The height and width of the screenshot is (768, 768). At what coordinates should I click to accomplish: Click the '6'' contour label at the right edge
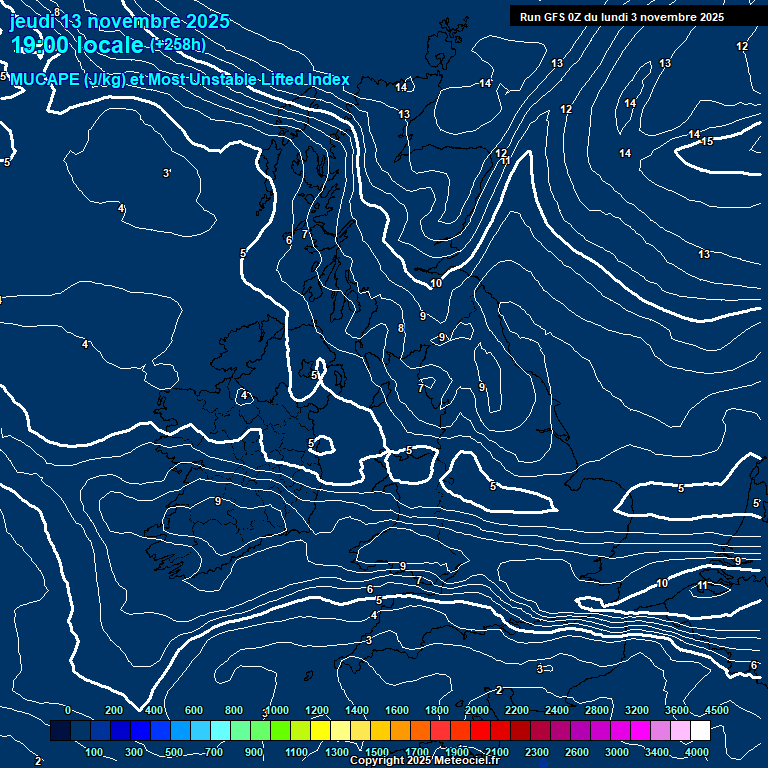754,665
